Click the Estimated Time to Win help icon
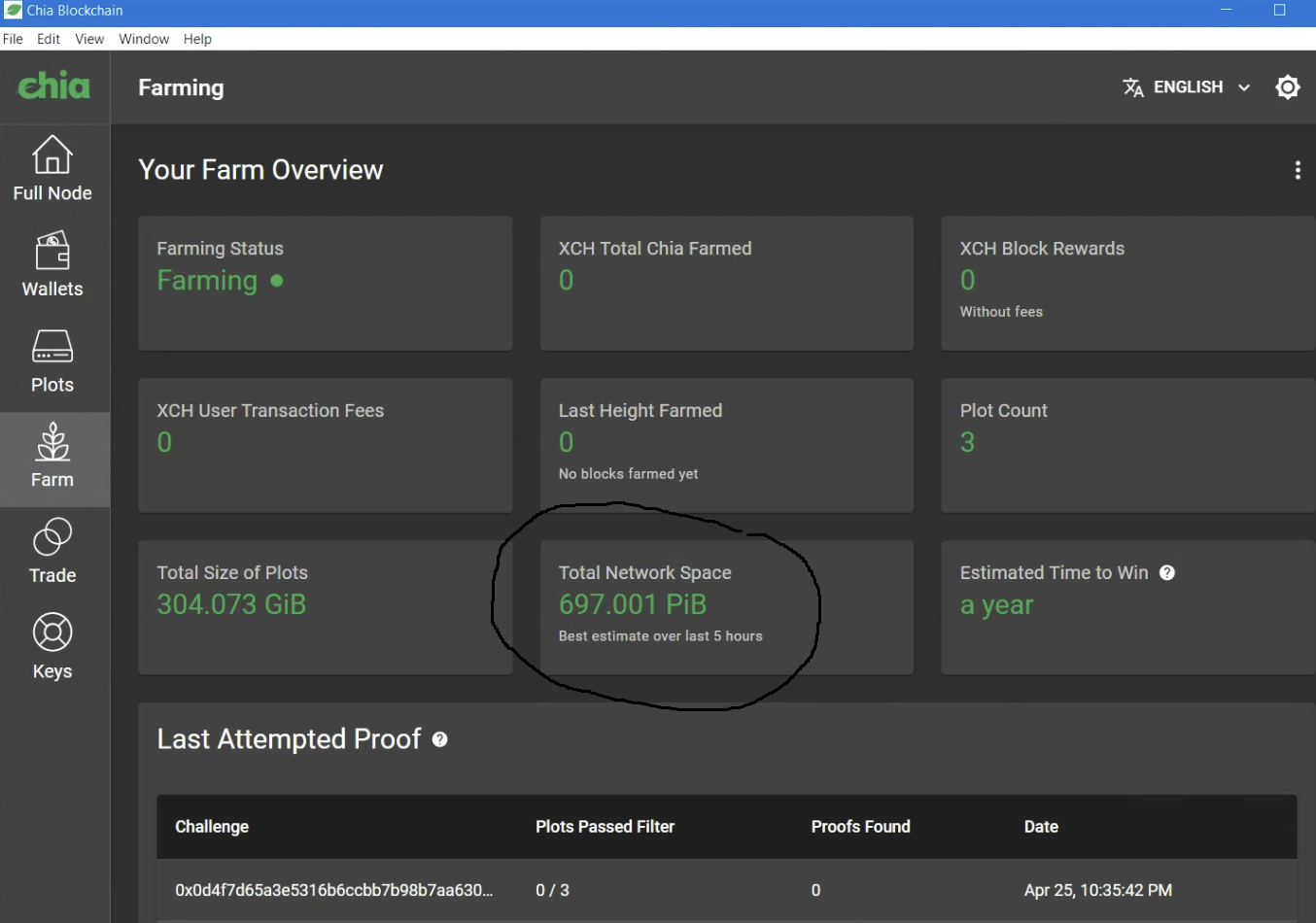The width and height of the screenshot is (1316, 923). (x=1167, y=573)
